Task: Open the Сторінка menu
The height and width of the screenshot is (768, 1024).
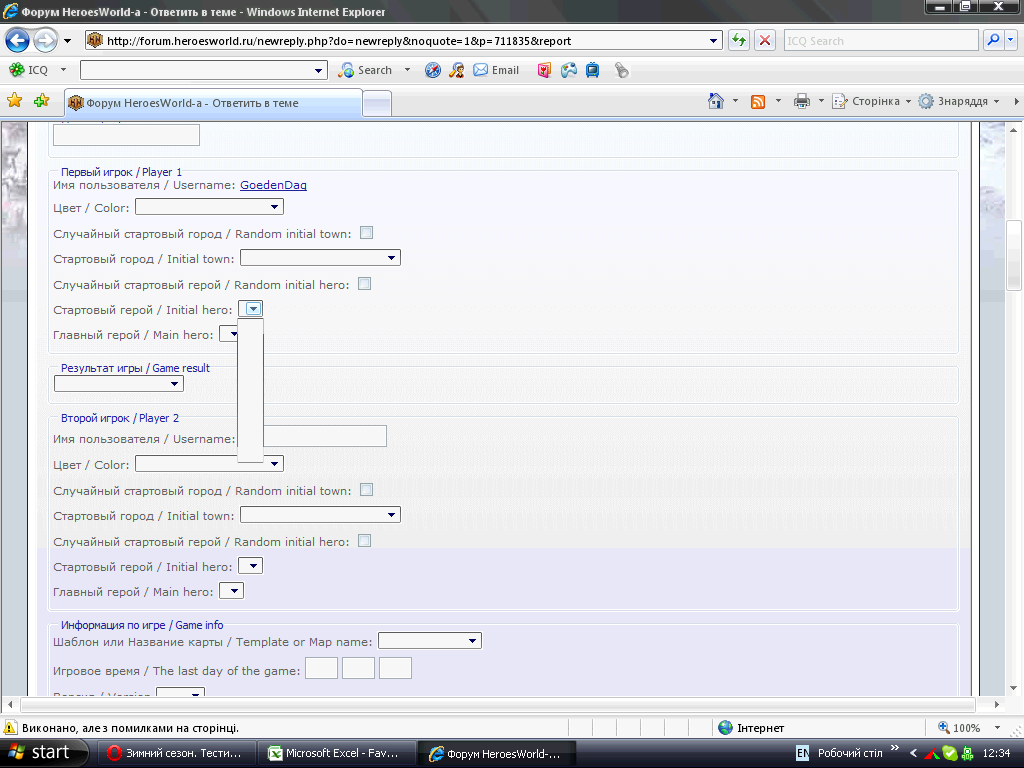Action: (x=871, y=101)
